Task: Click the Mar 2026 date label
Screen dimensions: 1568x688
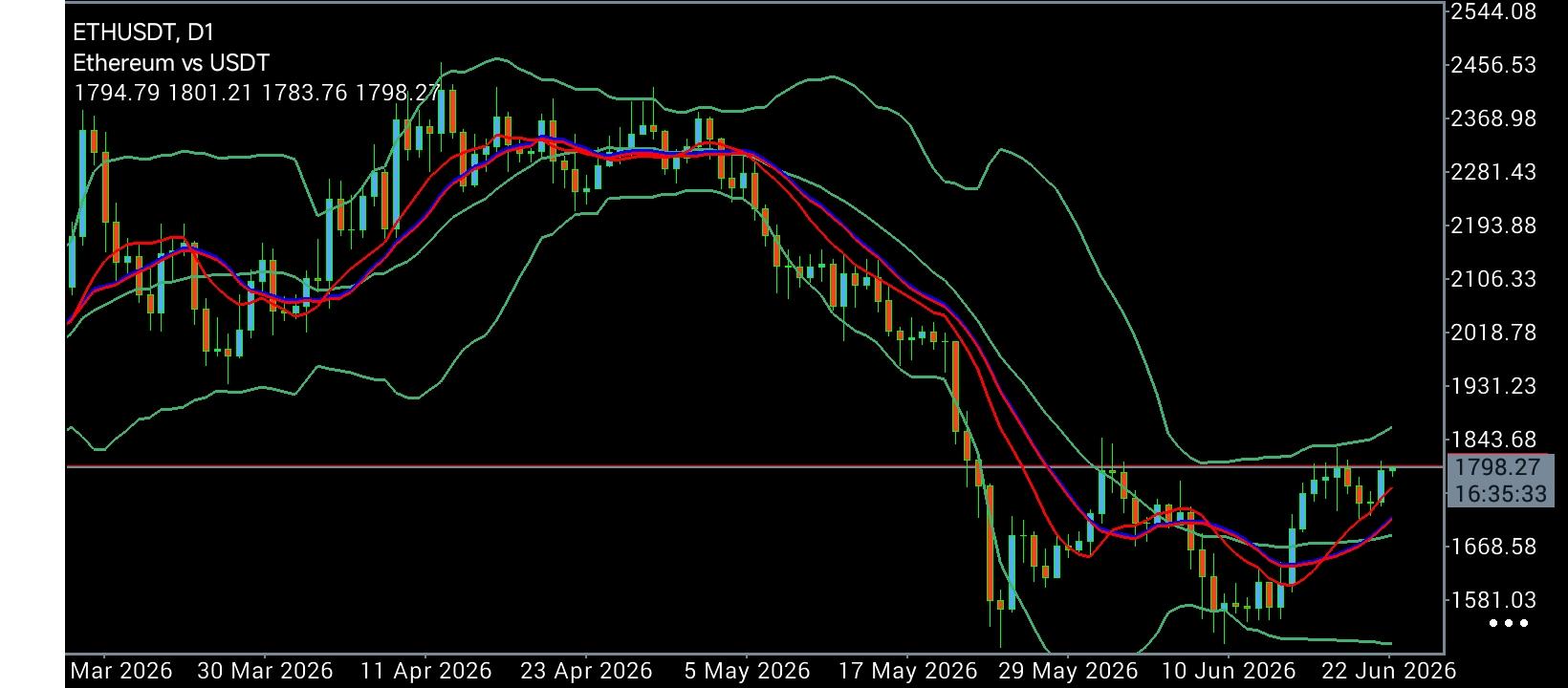Action: [120, 671]
